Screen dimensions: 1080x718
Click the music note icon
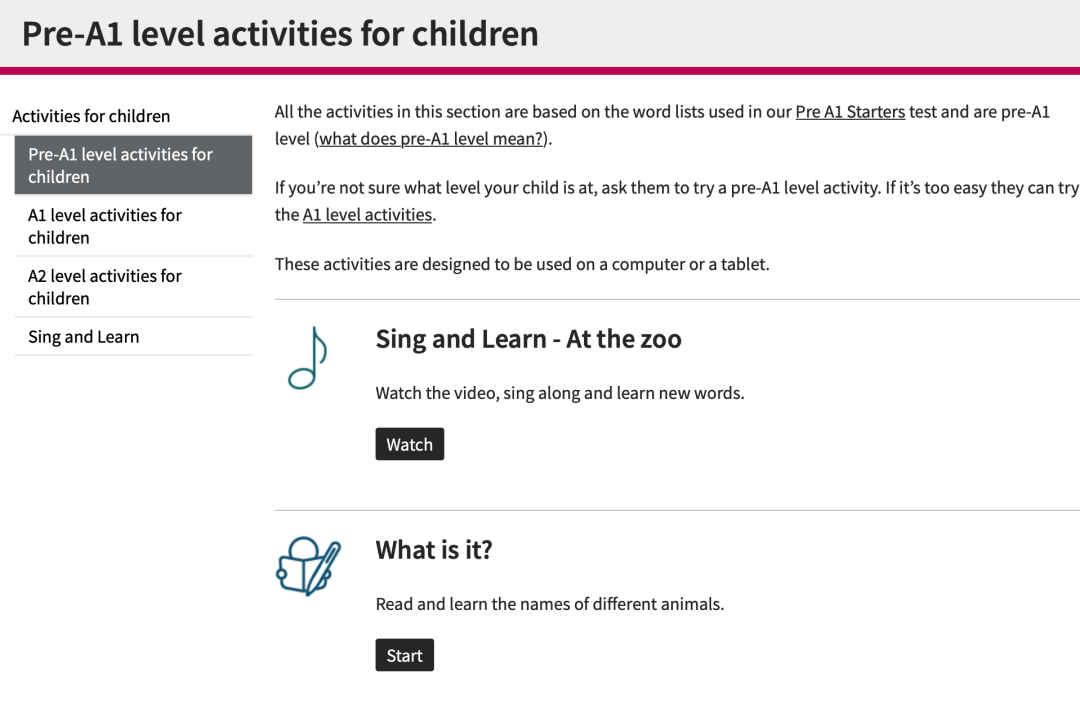307,358
